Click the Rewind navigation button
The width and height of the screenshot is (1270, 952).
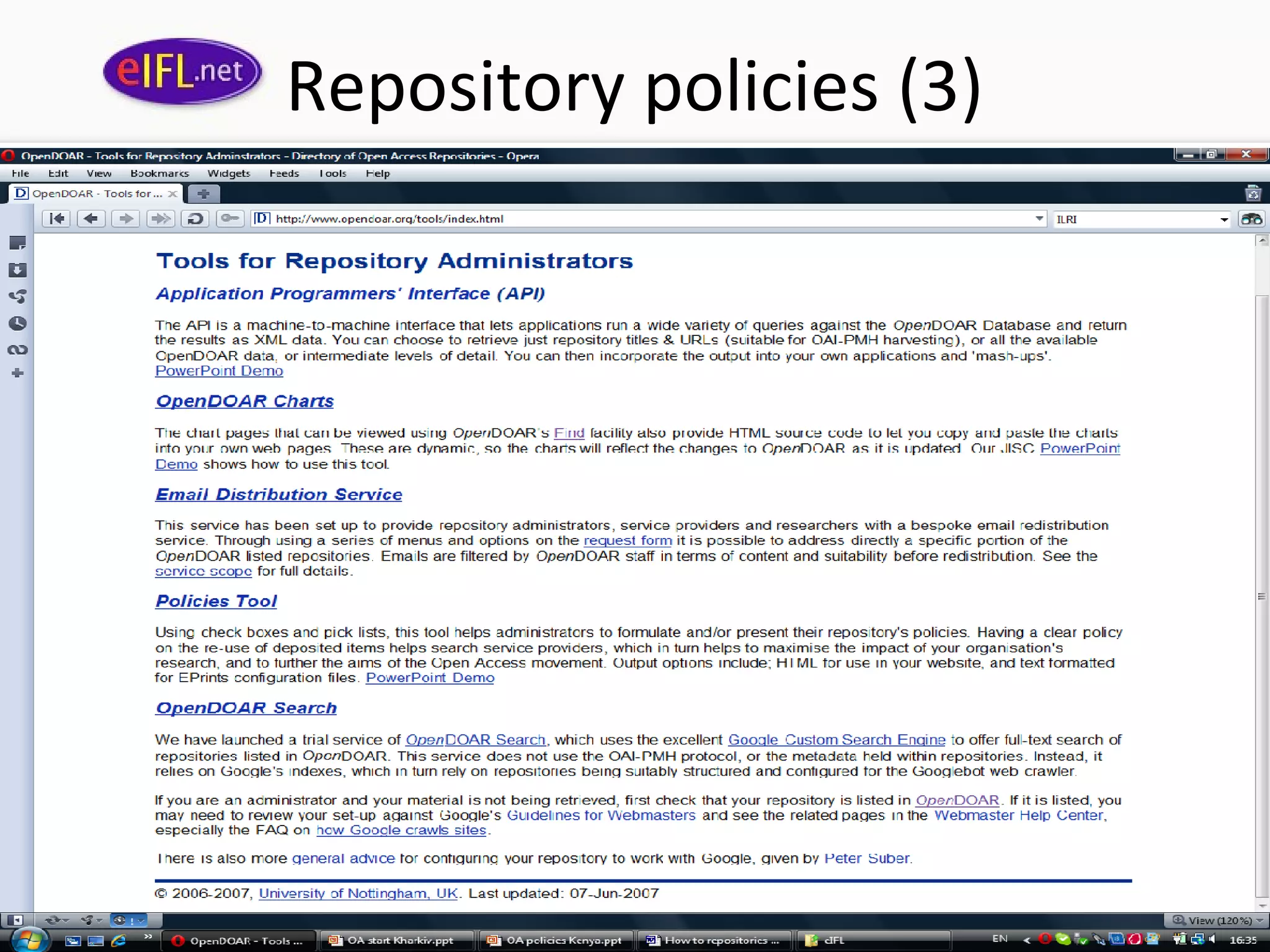click(57, 219)
